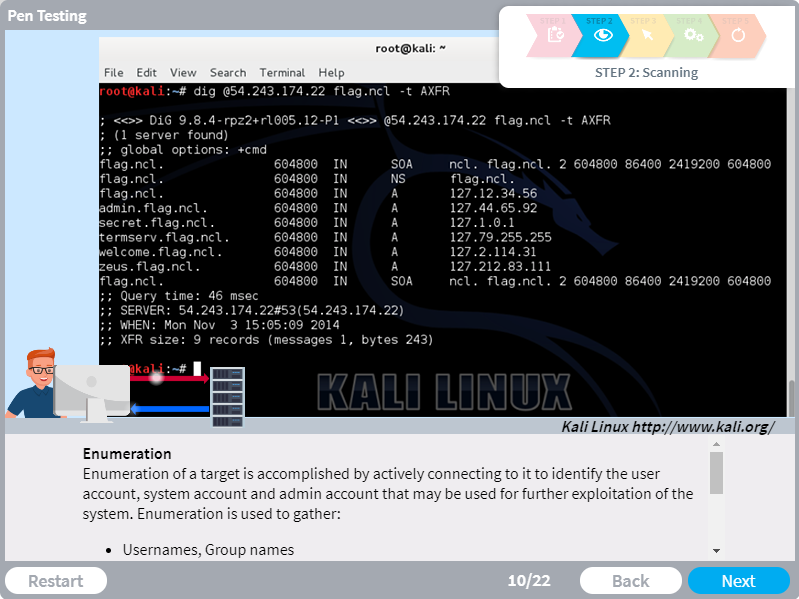
Task: Click the 'Query time: 46 msec' line
Action: click(x=179, y=296)
